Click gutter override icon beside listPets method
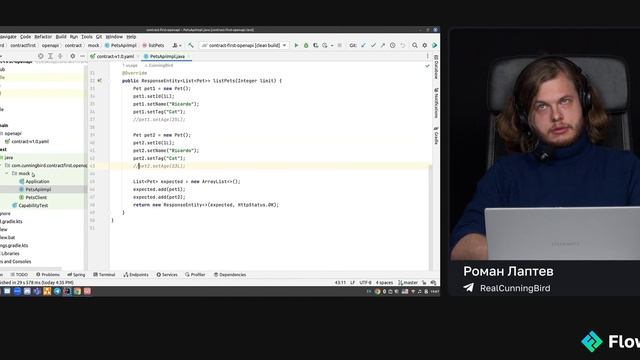The image size is (640, 360). (x=100, y=81)
